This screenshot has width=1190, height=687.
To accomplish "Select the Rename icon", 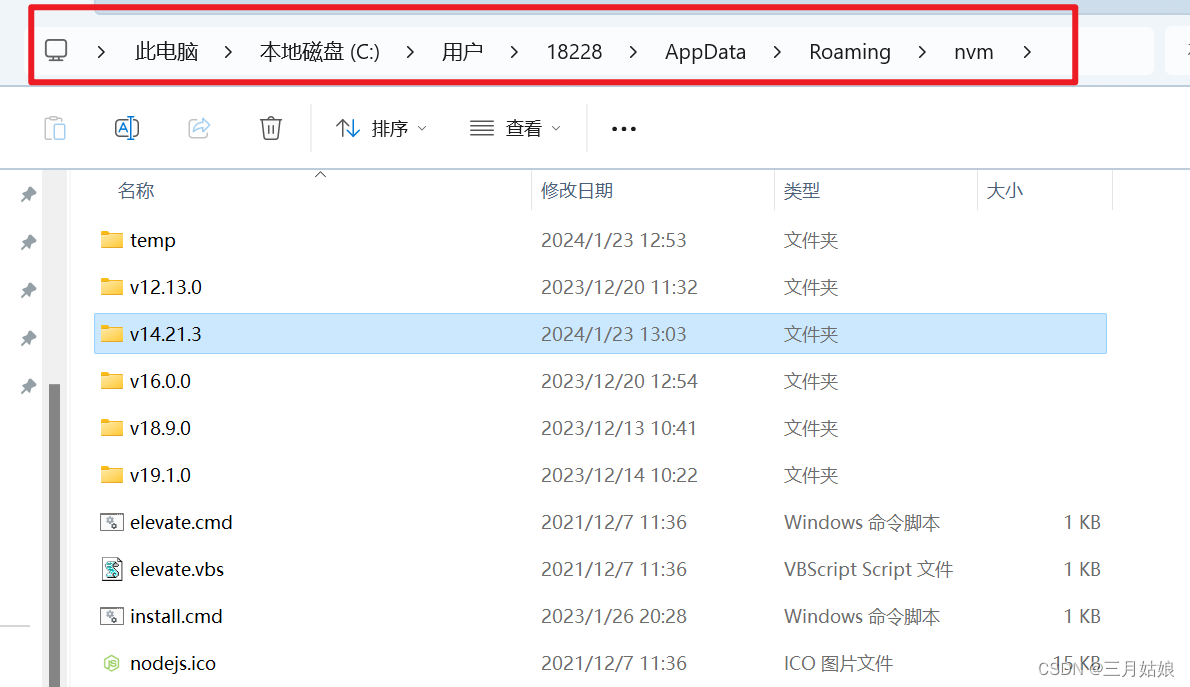I will pyautogui.click(x=127, y=128).
